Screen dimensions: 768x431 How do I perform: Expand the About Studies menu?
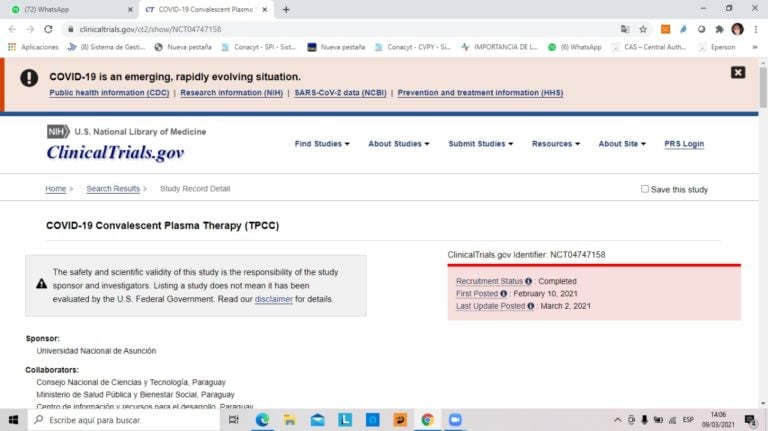click(399, 144)
